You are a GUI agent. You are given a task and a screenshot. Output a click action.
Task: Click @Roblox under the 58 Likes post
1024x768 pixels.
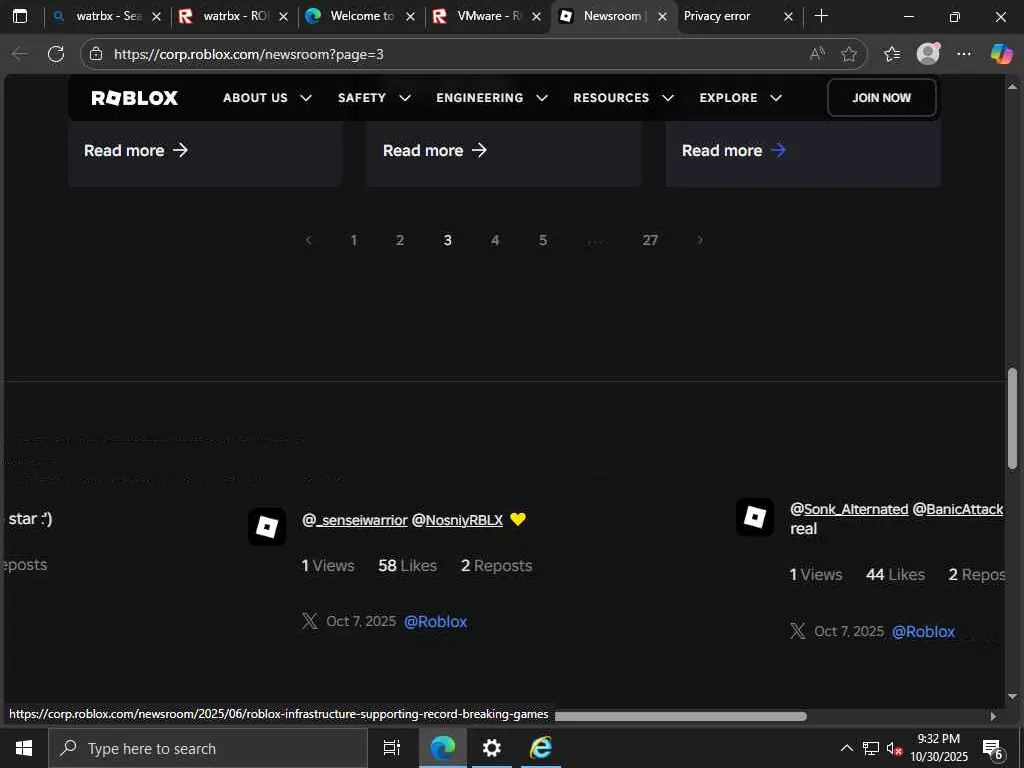pyautogui.click(x=436, y=622)
